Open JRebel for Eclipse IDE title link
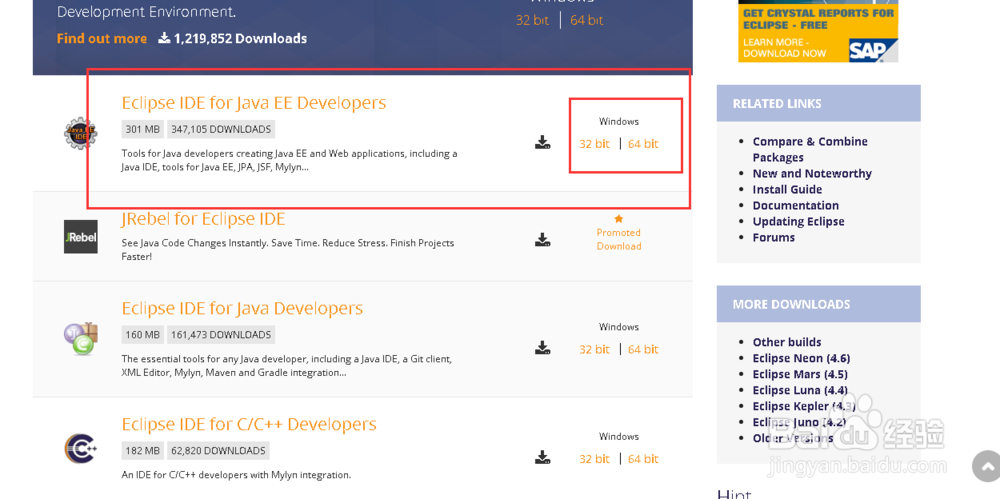This screenshot has height=499, width=1000. pos(203,219)
